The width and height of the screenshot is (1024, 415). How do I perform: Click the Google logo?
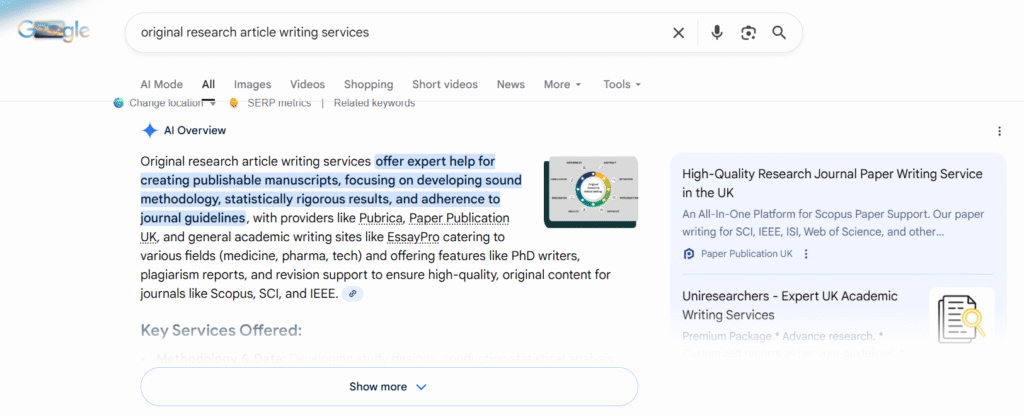(55, 31)
